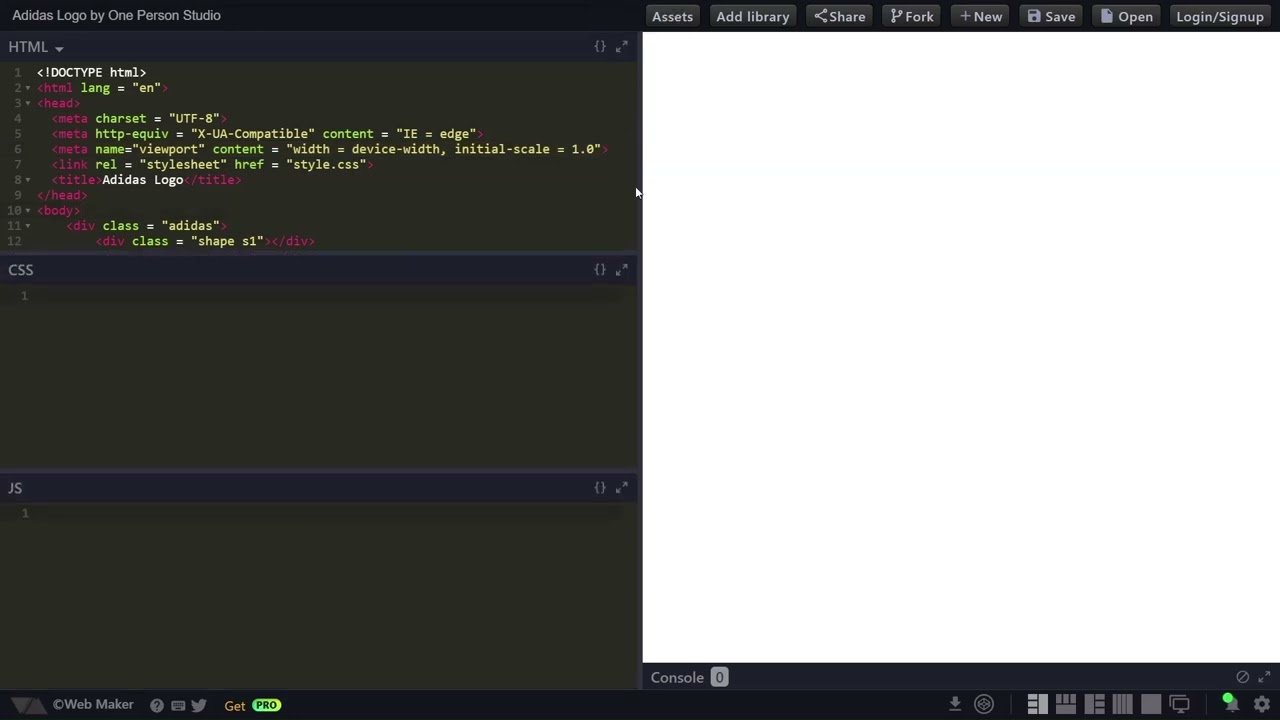This screenshot has width=1280, height=720.
Task: Show keyboard shortcuts
Action: tap(178, 705)
